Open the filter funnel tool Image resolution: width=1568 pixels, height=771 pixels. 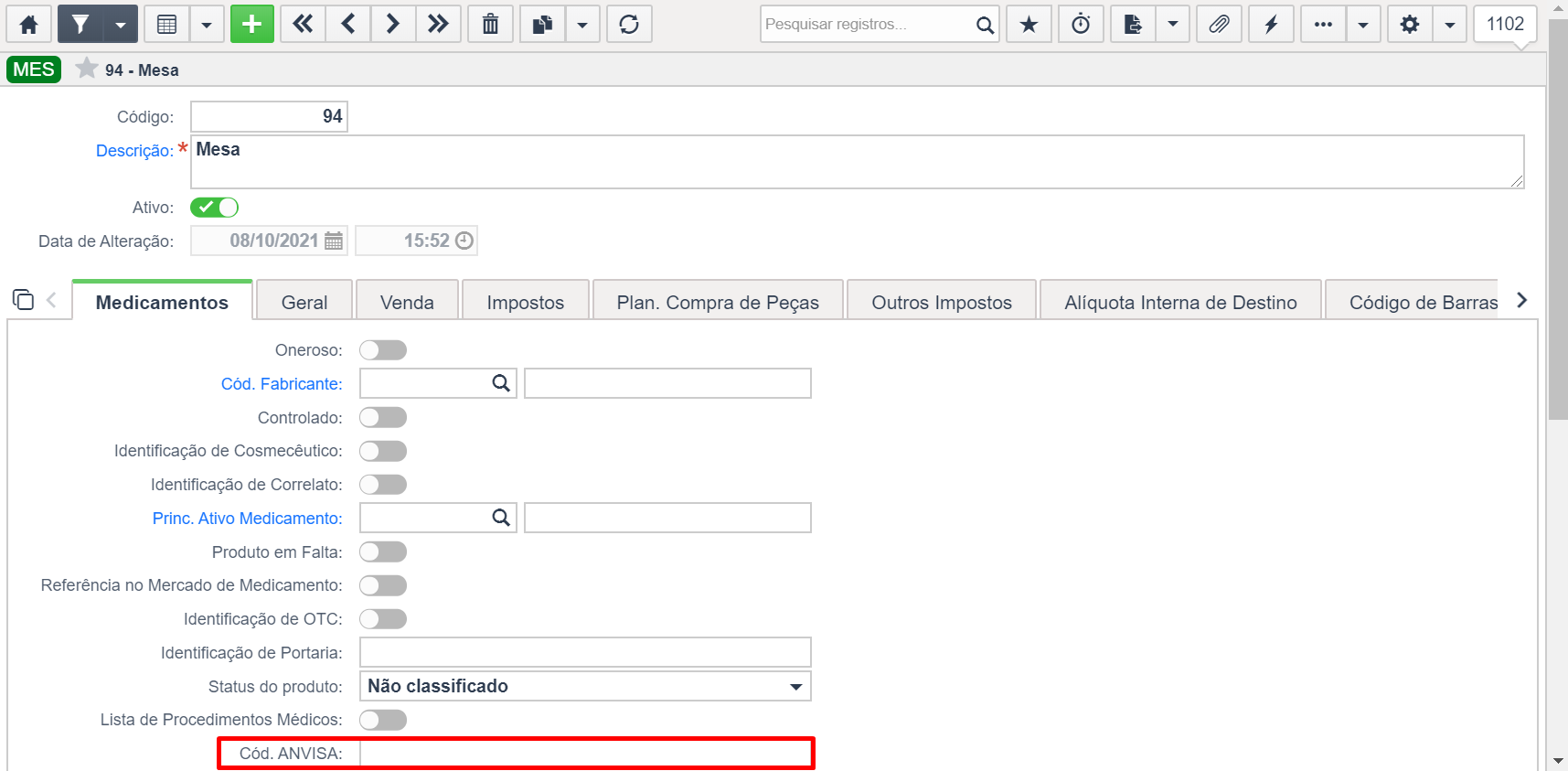pos(80,24)
